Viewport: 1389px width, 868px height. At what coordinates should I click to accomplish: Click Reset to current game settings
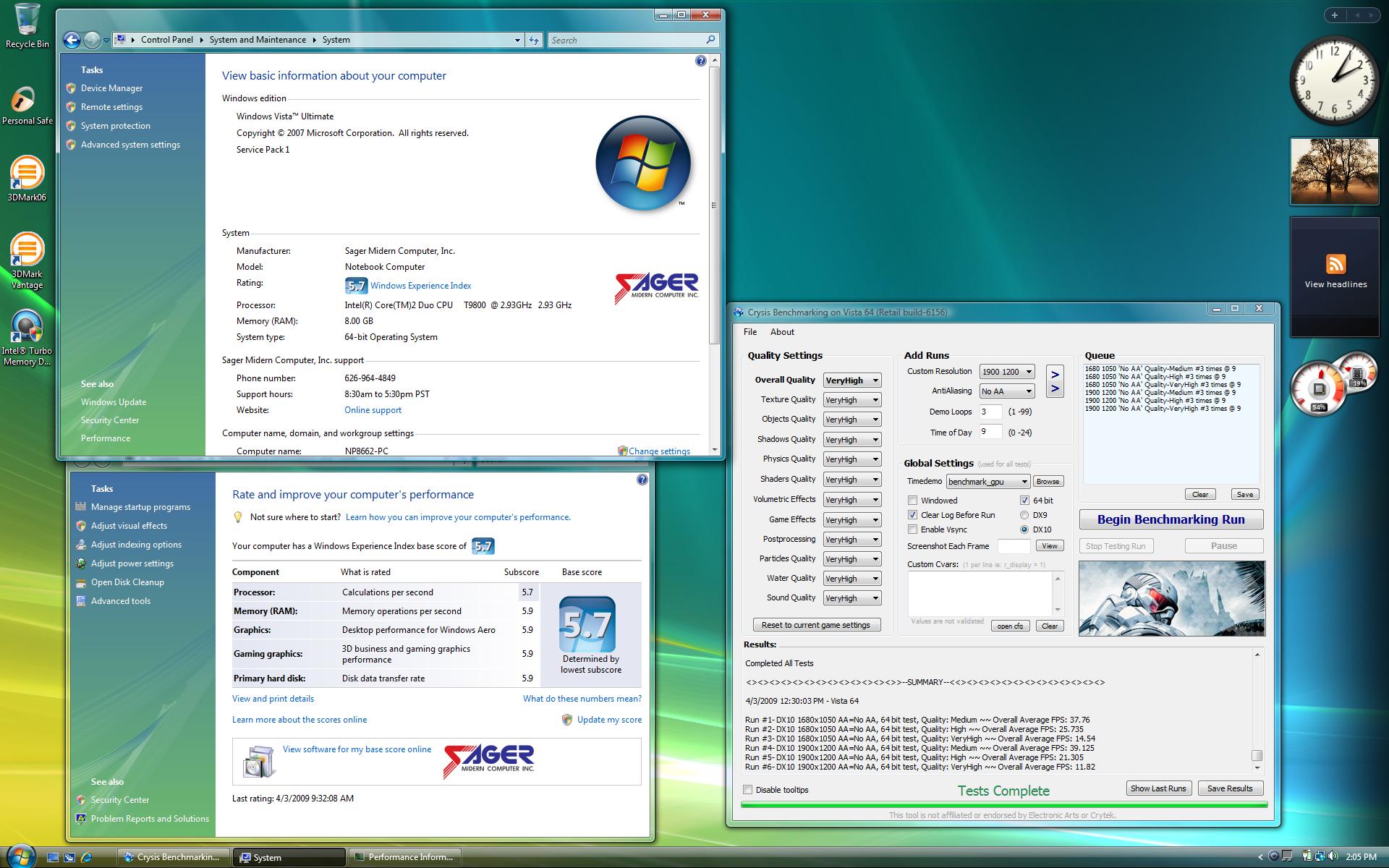816,625
